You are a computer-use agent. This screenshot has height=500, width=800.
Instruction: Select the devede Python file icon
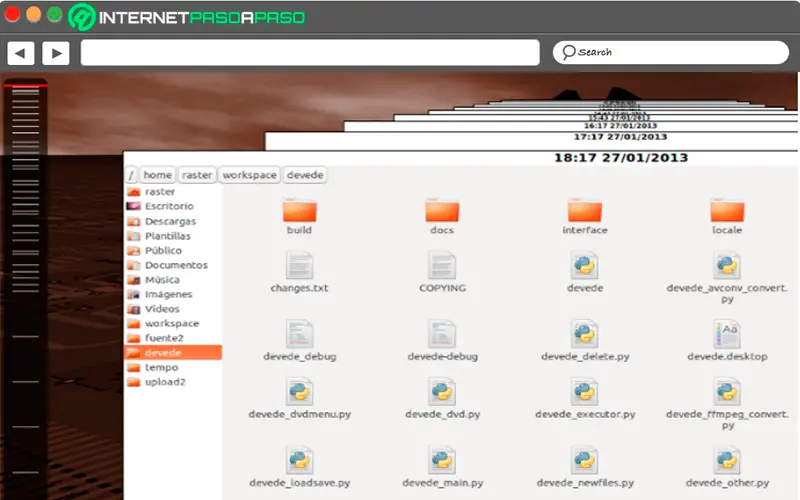click(x=585, y=265)
